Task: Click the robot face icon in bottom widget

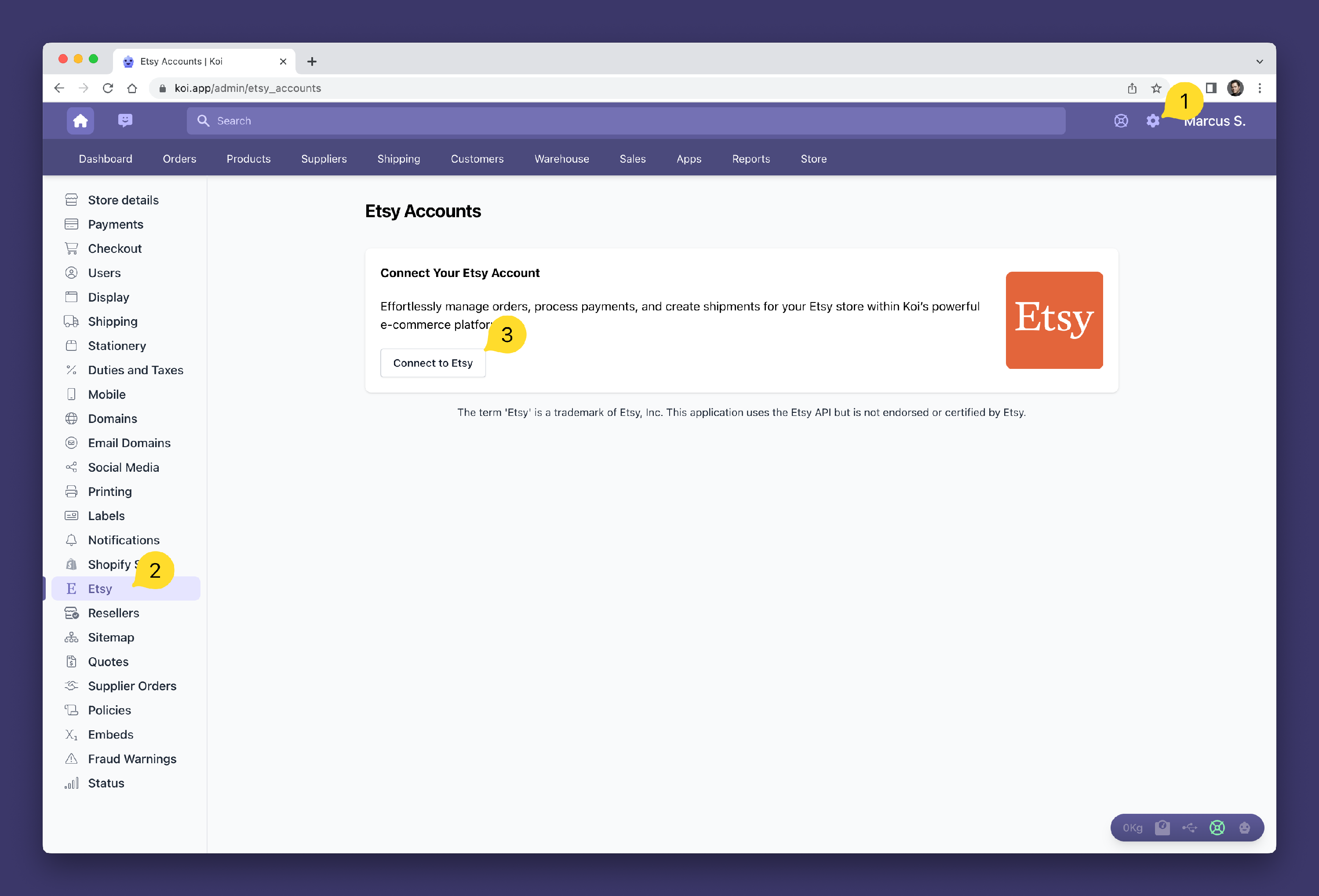Action: tap(1244, 827)
